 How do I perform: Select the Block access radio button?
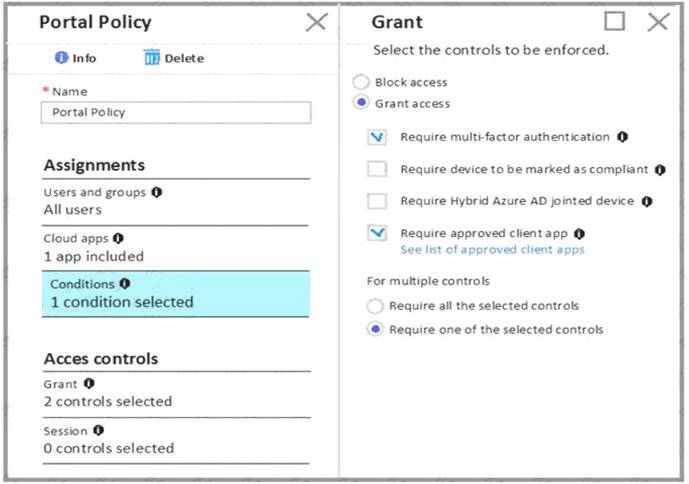pos(360,82)
